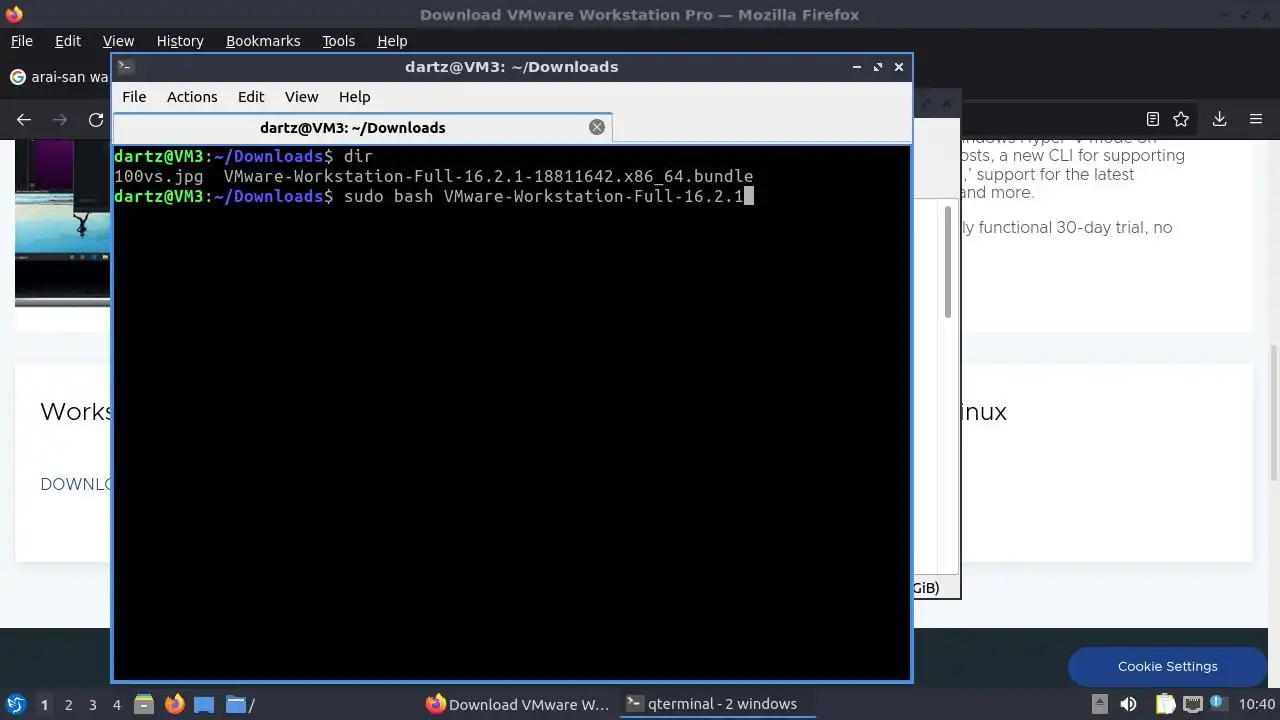Reload the page in Firefox
Image resolution: width=1280 pixels, height=720 pixels.
pyautogui.click(x=96, y=119)
